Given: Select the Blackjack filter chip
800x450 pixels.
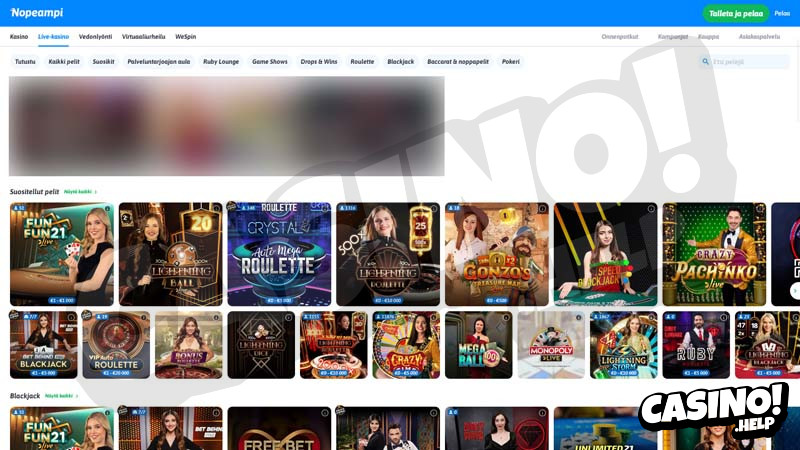Looking at the screenshot, I should pos(401,62).
